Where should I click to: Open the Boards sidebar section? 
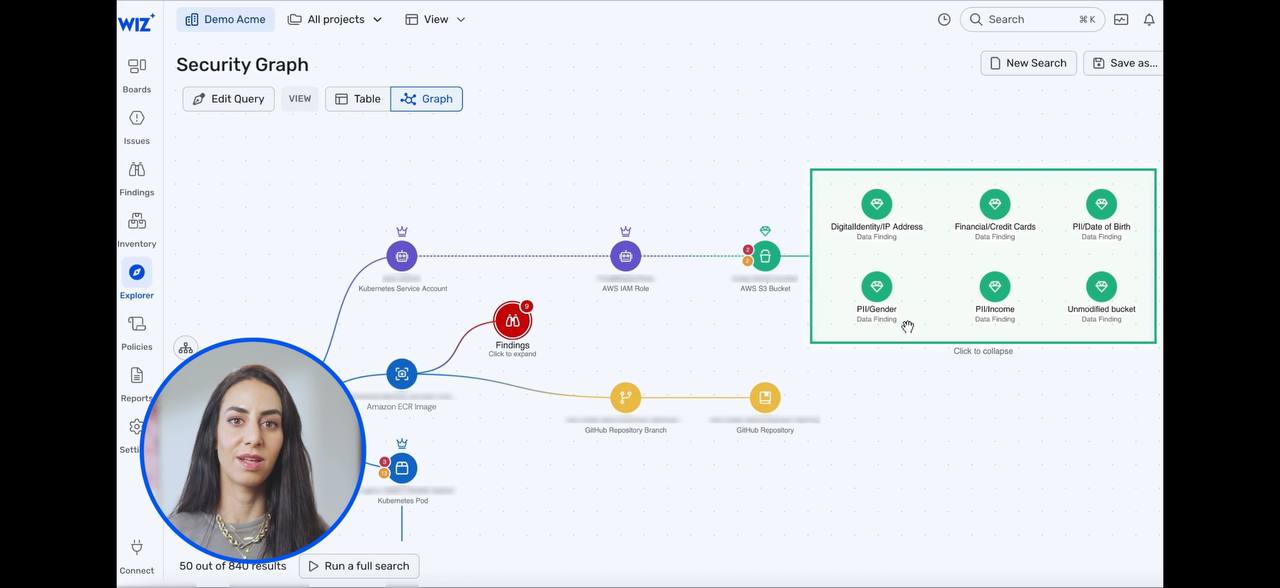pos(137,75)
